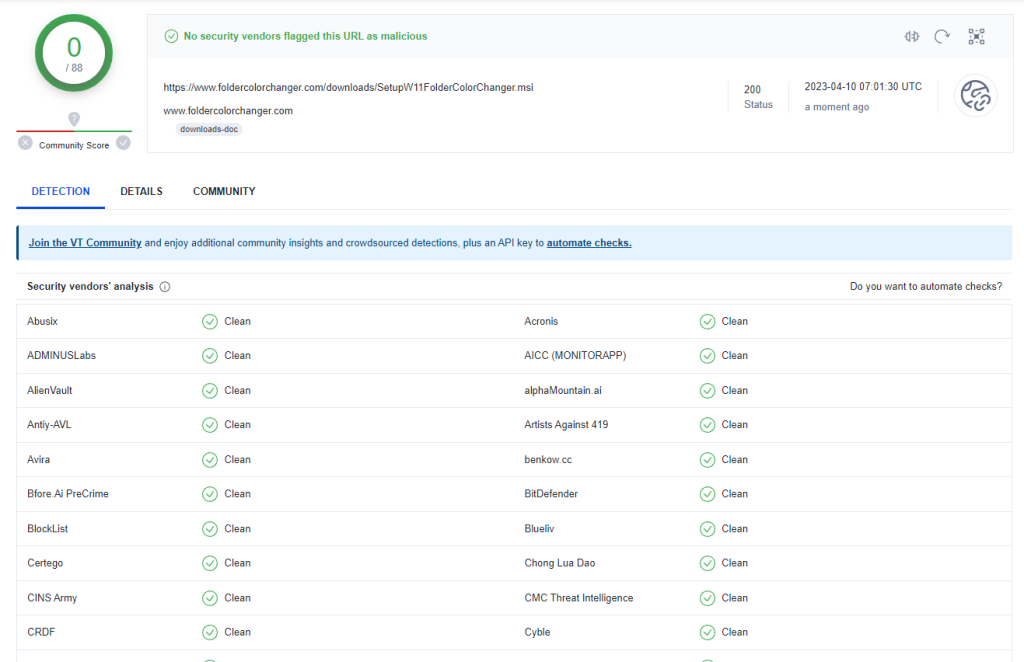Click the search-similar icon left of refresh
The height and width of the screenshot is (662, 1024).
pyautogui.click(x=911, y=37)
